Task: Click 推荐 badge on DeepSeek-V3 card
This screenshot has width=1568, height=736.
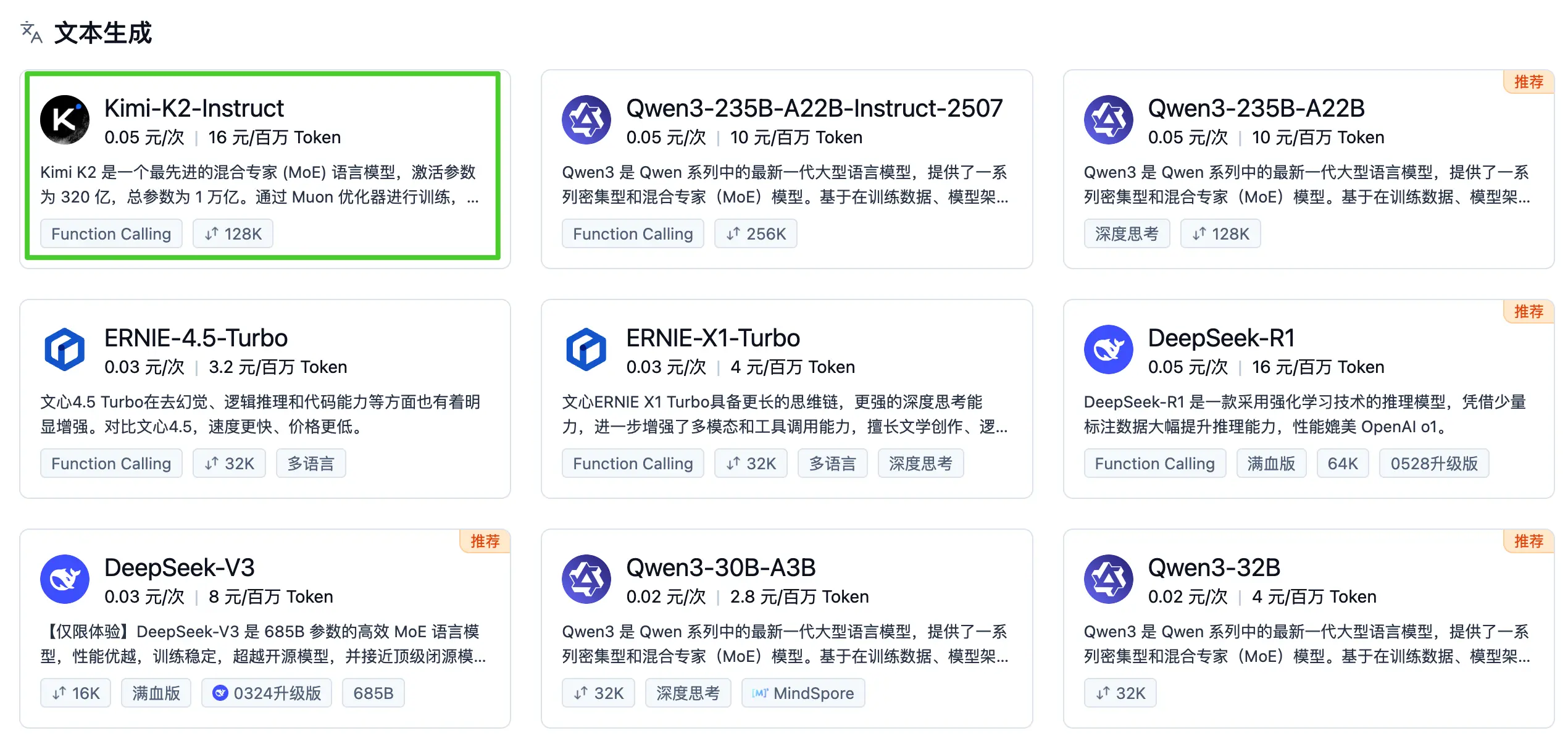Action: 485,541
